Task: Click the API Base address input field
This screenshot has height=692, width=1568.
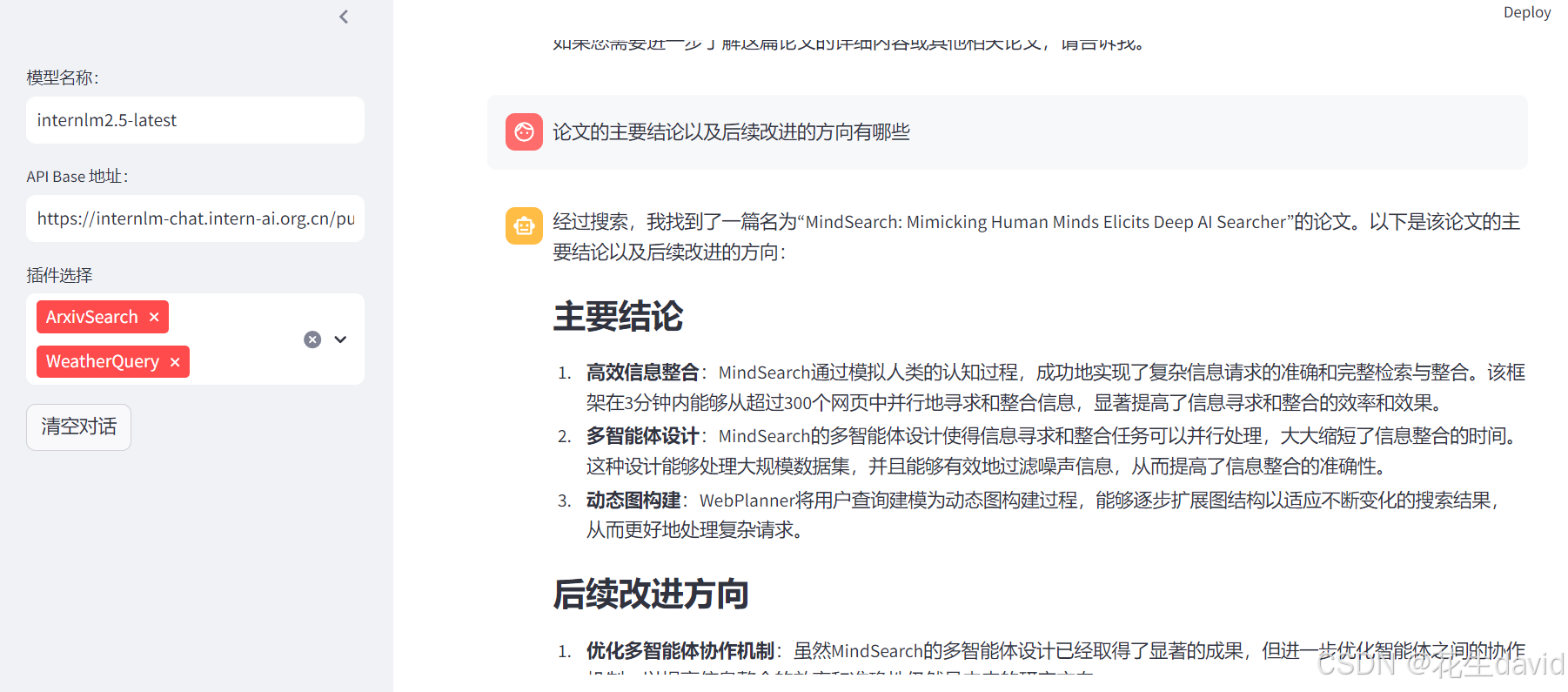Action: click(195, 218)
